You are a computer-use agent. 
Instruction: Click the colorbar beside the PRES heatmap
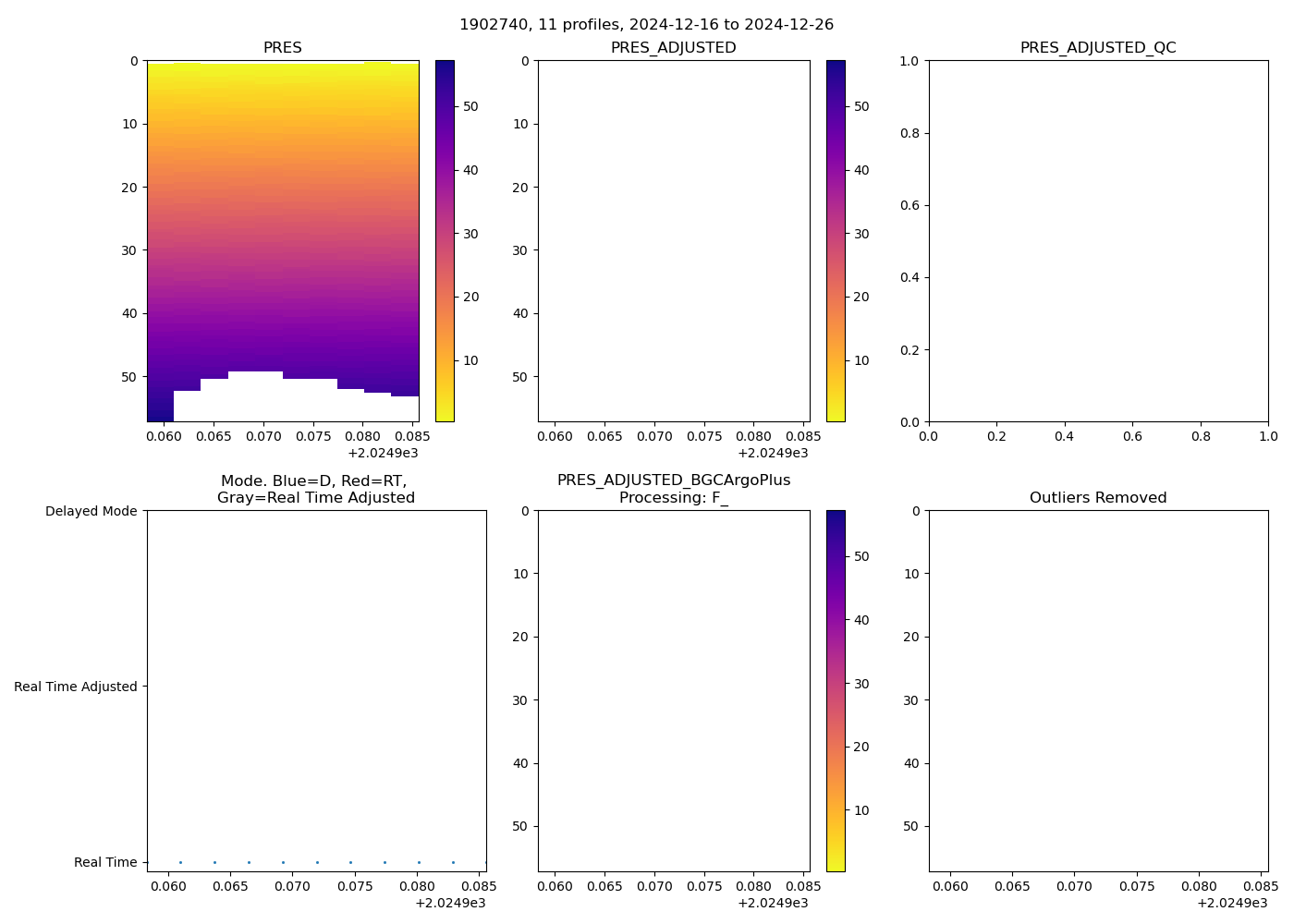click(445, 240)
